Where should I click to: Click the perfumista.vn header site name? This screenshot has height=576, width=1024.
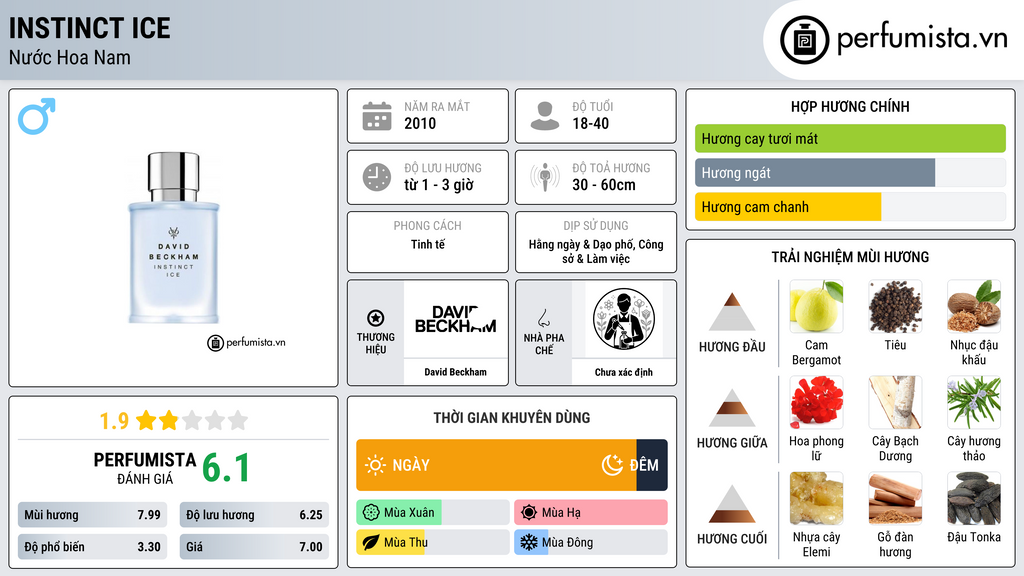click(922, 38)
